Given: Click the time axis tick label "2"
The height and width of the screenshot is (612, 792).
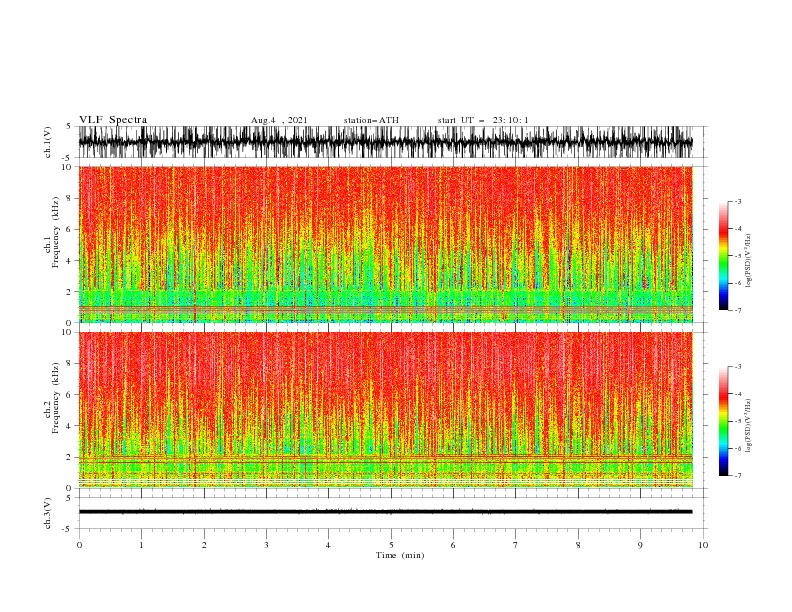Looking at the screenshot, I should pos(204,545).
